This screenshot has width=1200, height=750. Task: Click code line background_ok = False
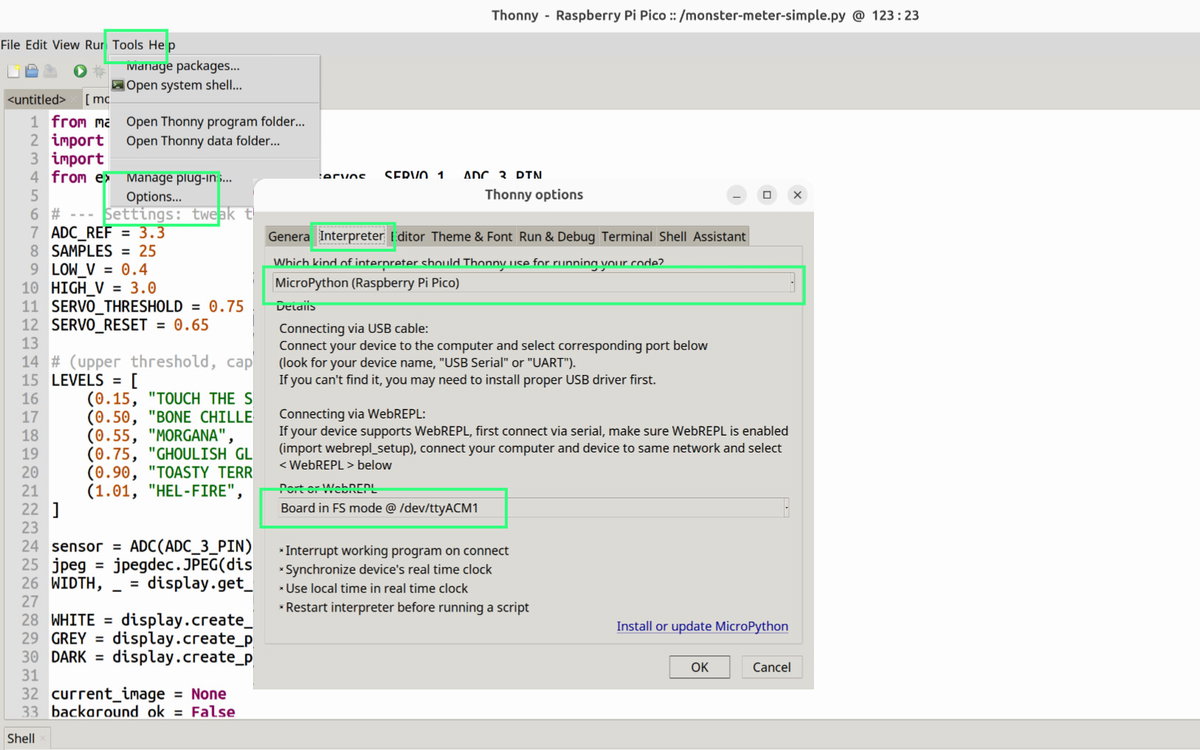pyautogui.click(x=143, y=712)
